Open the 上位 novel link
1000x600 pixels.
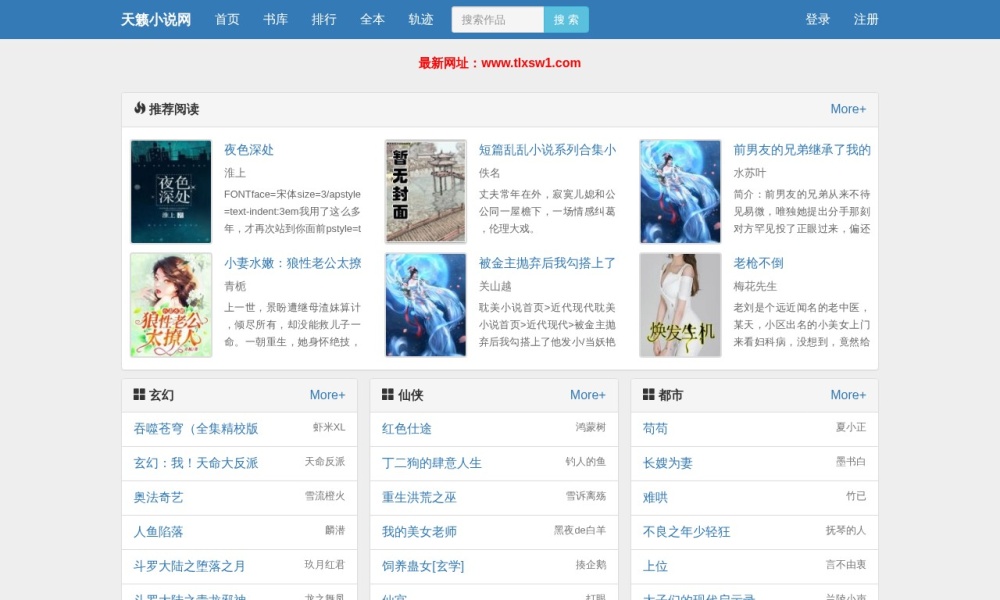click(655, 566)
